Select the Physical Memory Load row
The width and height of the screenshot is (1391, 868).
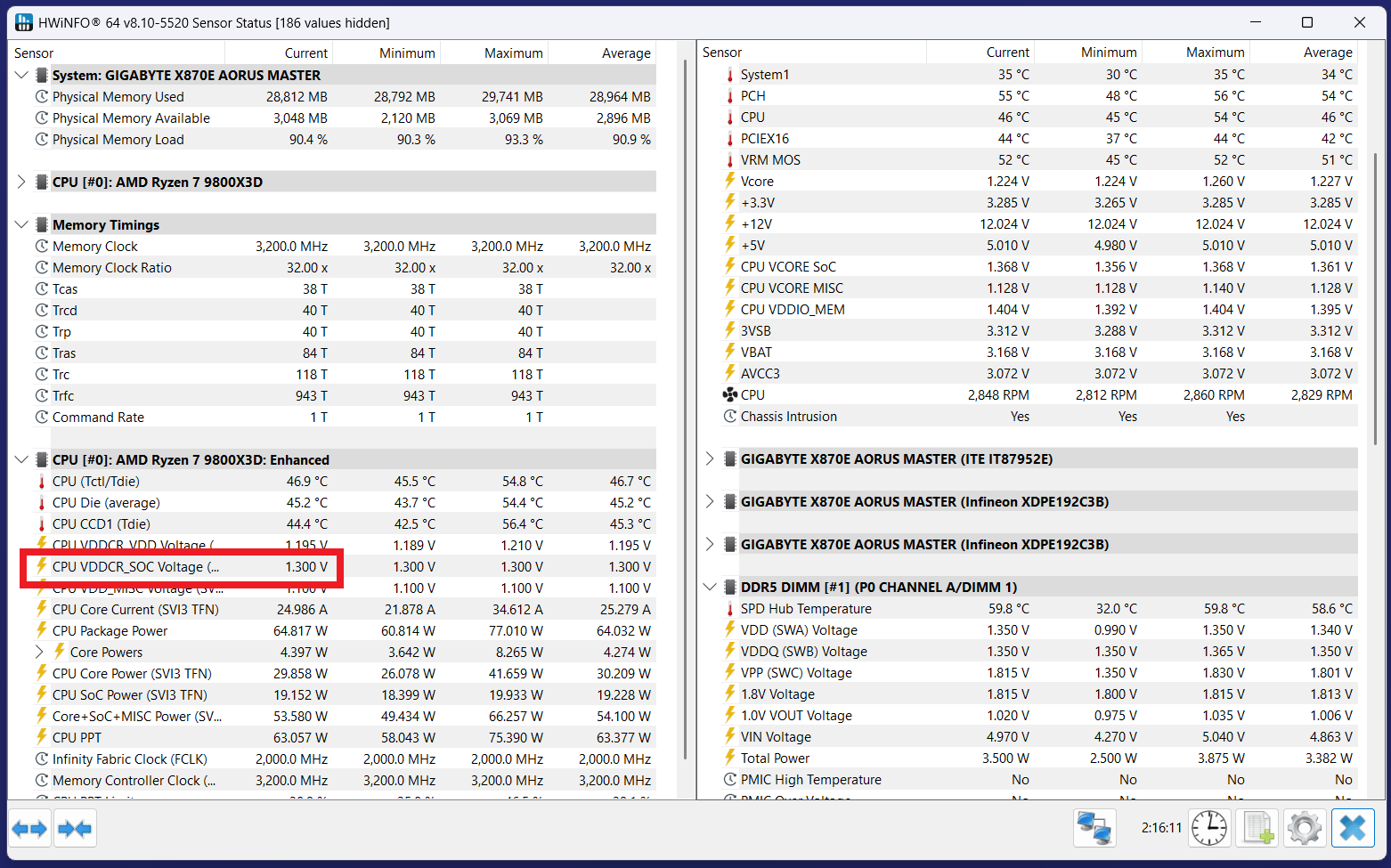coord(345,140)
